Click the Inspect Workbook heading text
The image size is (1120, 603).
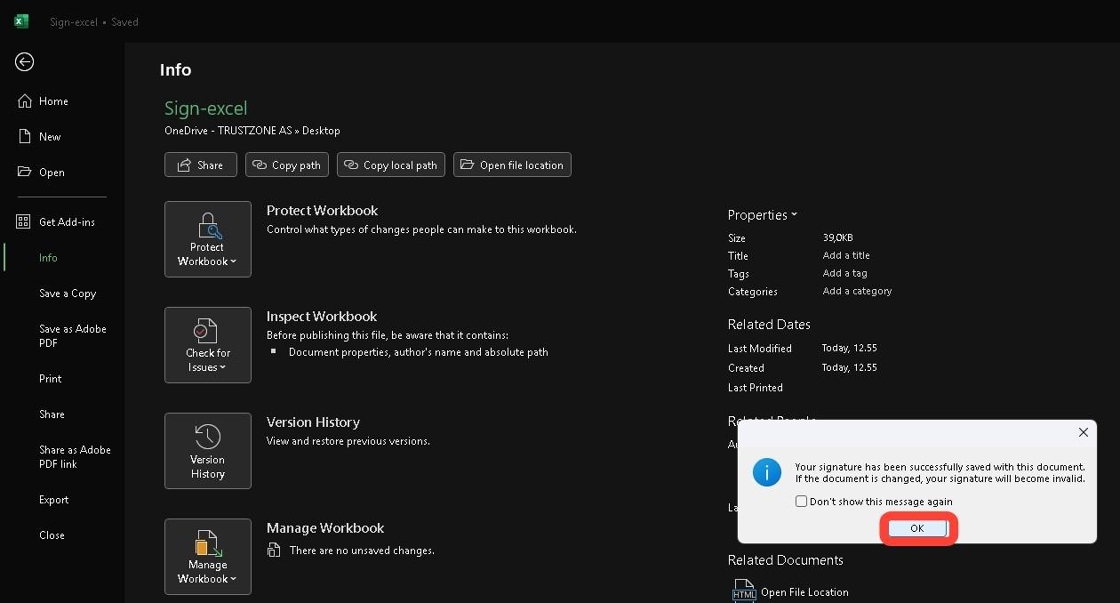click(x=321, y=317)
